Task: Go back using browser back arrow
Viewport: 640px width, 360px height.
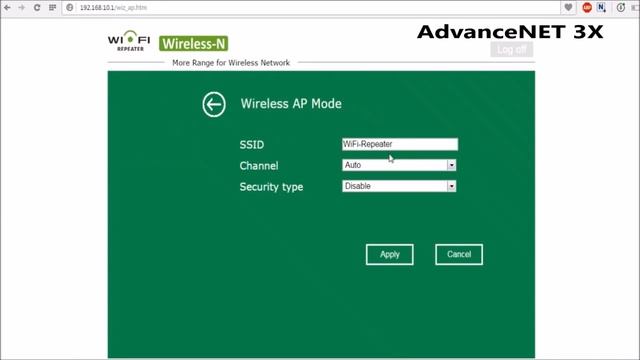Action: pyautogui.click(x=7, y=7)
